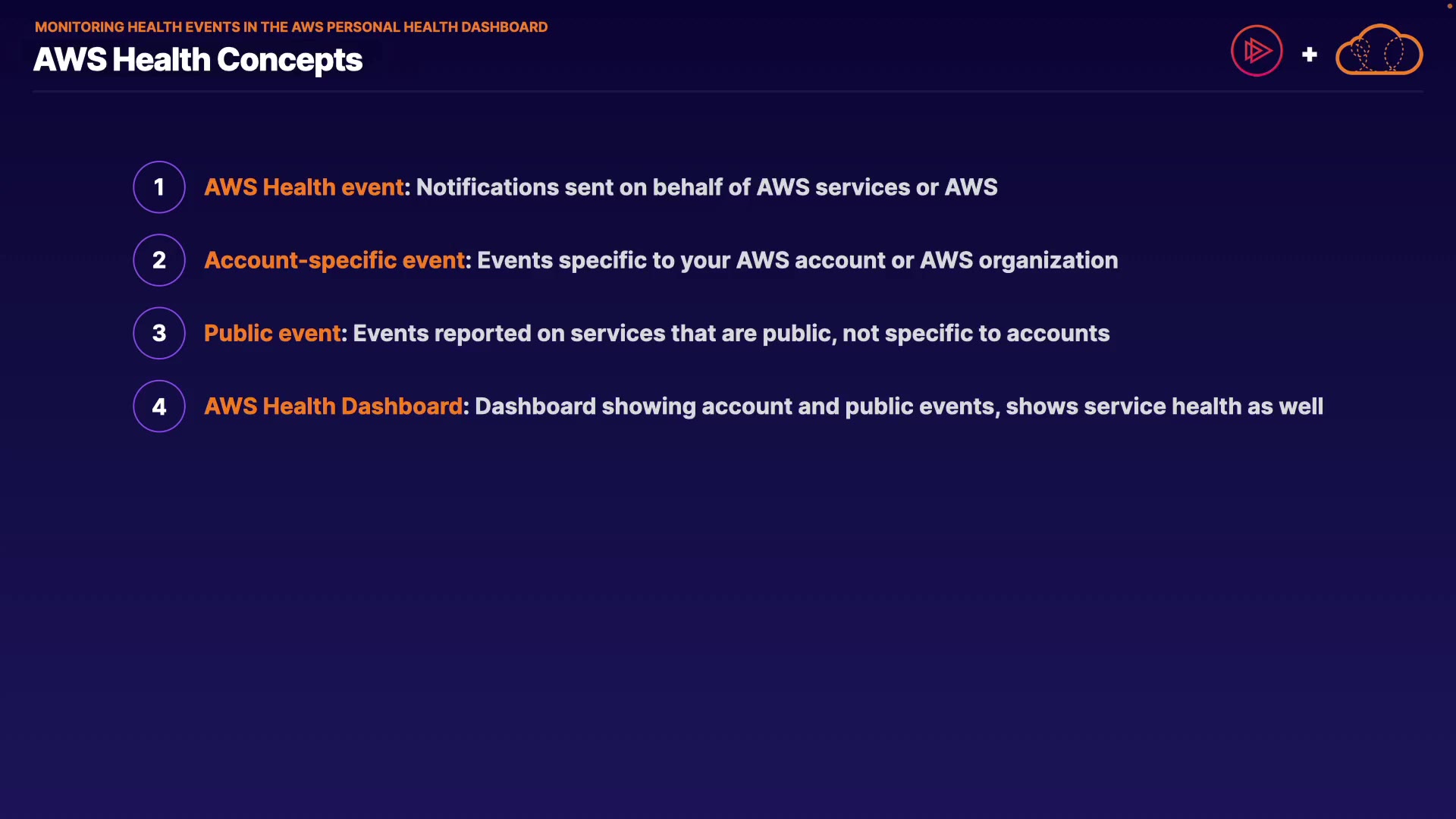Click the 'Dashboard showing account and public events' text
The height and width of the screenshot is (819, 1456).
(734, 406)
